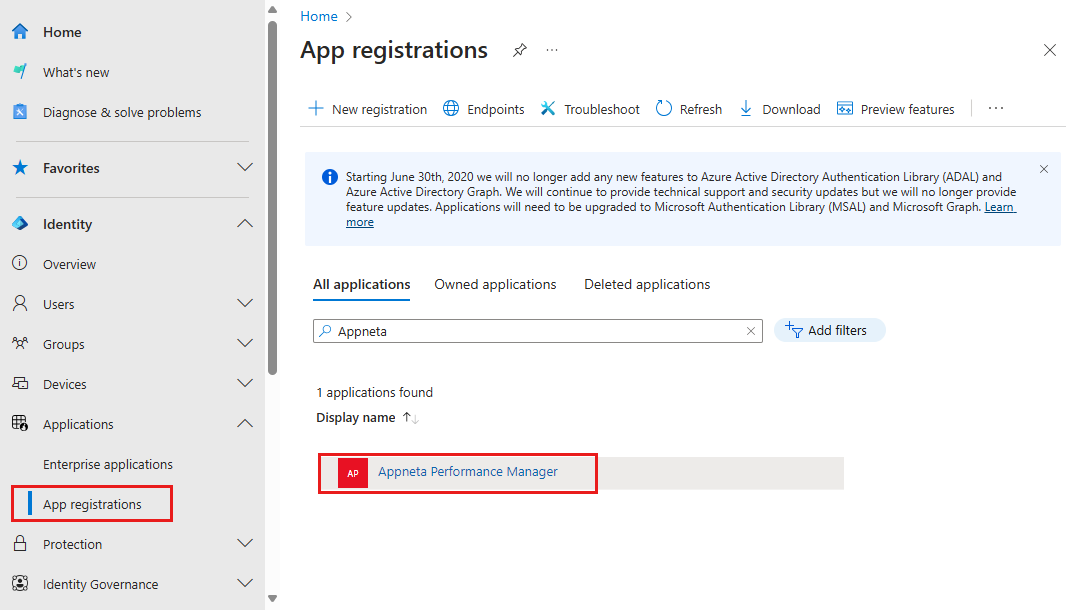Open the Home sidebar item
The height and width of the screenshot is (610, 1086).
coord(60,31)
